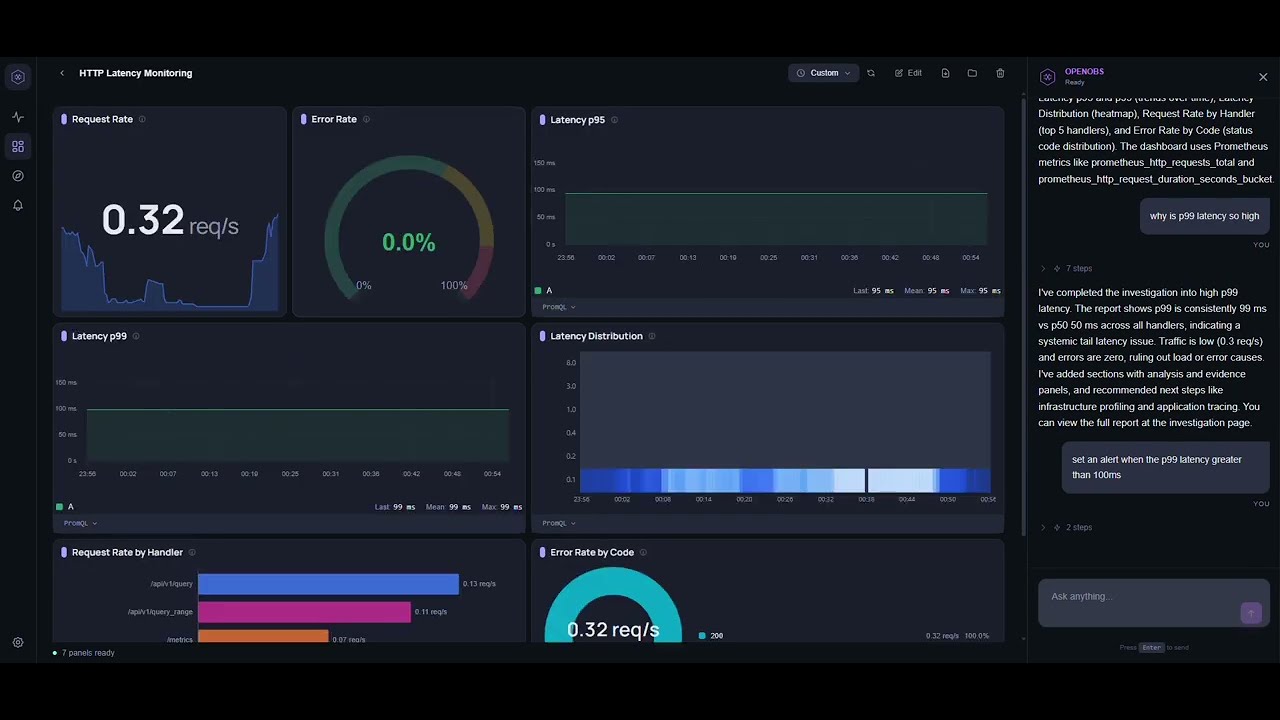Expand the '2 steps' section in chat
The width and height of the screenshot is (1280, 720).
tap(1066, 527)
